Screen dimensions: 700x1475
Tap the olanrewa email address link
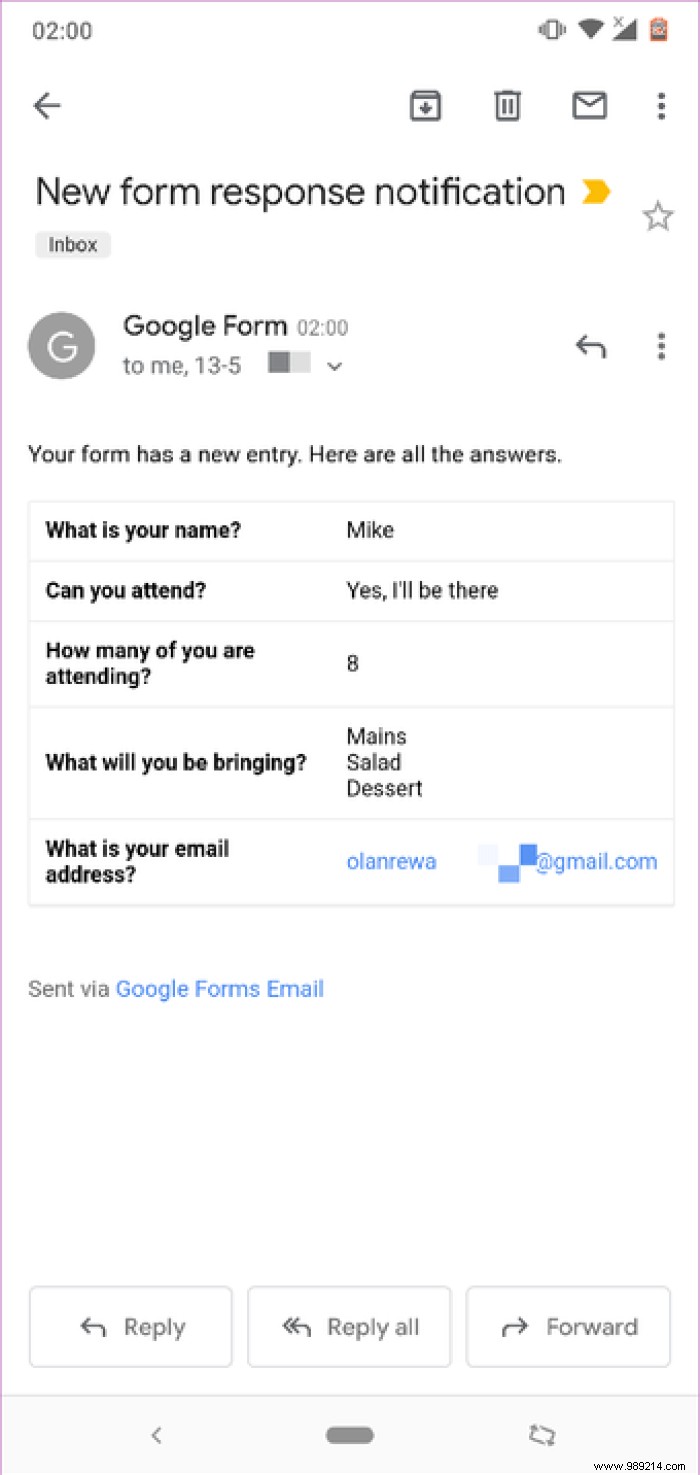click(391, 861)
